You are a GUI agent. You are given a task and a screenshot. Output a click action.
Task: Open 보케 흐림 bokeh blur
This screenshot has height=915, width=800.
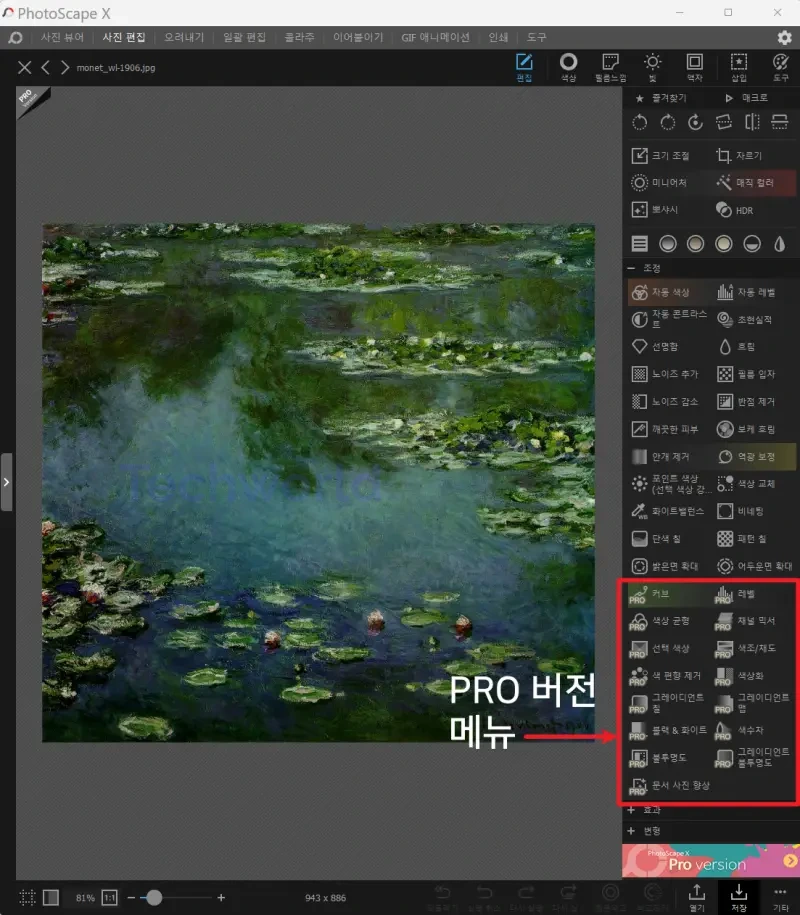point(746,429)
